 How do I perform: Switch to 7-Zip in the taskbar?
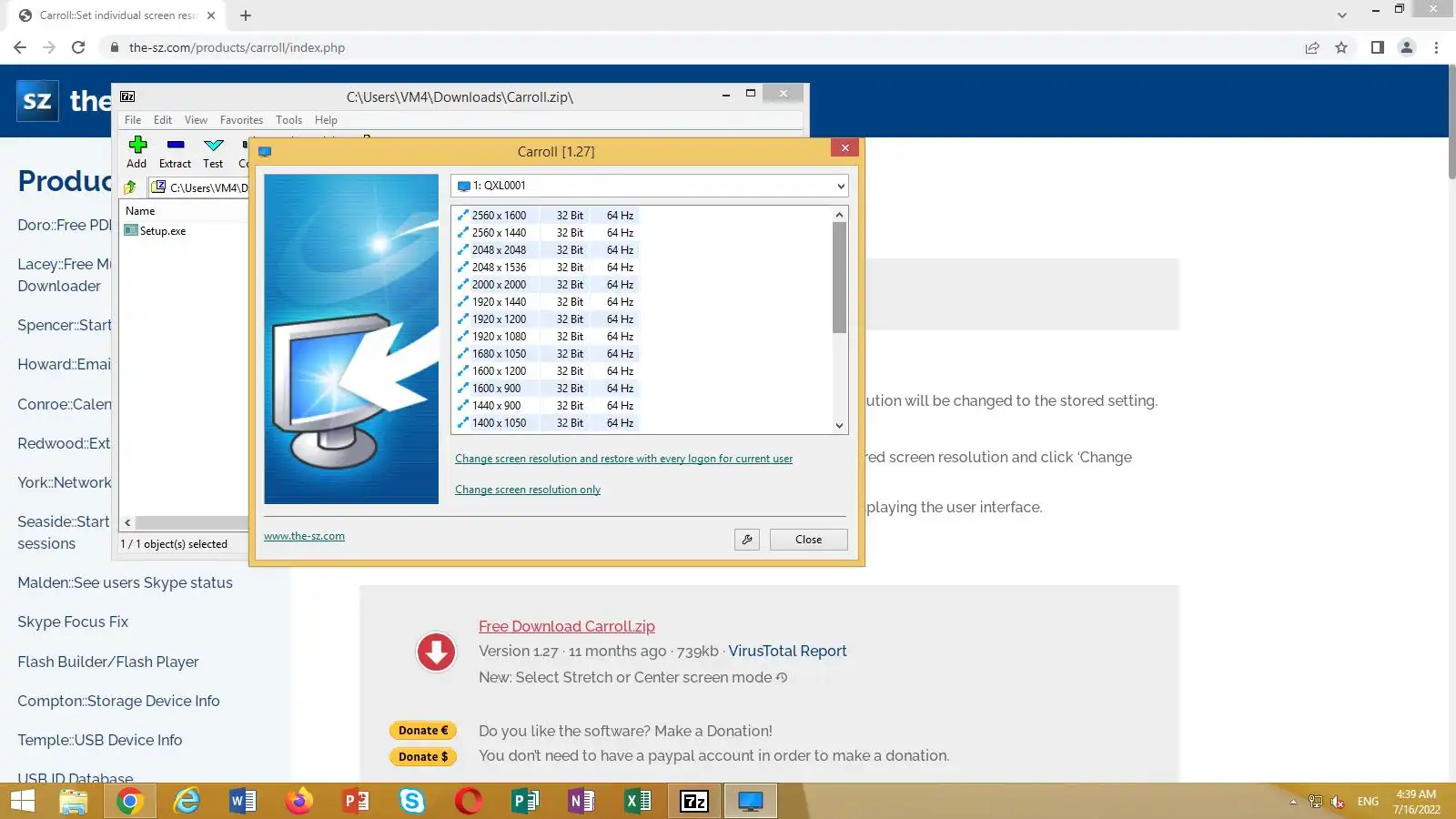tap(694, 801)
